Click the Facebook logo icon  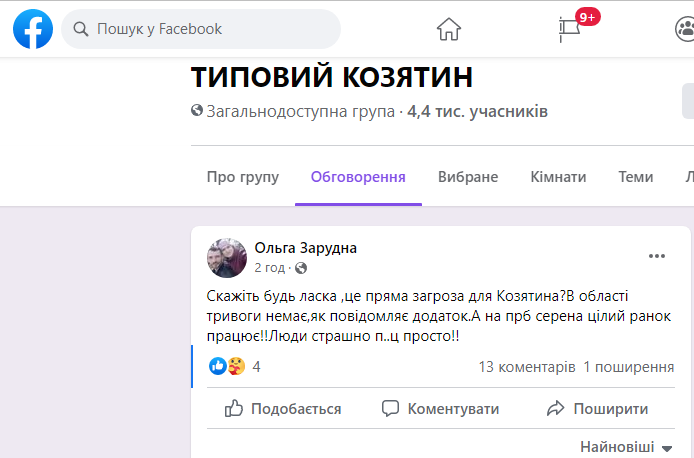pyautogui.click(x=33, y=29)
